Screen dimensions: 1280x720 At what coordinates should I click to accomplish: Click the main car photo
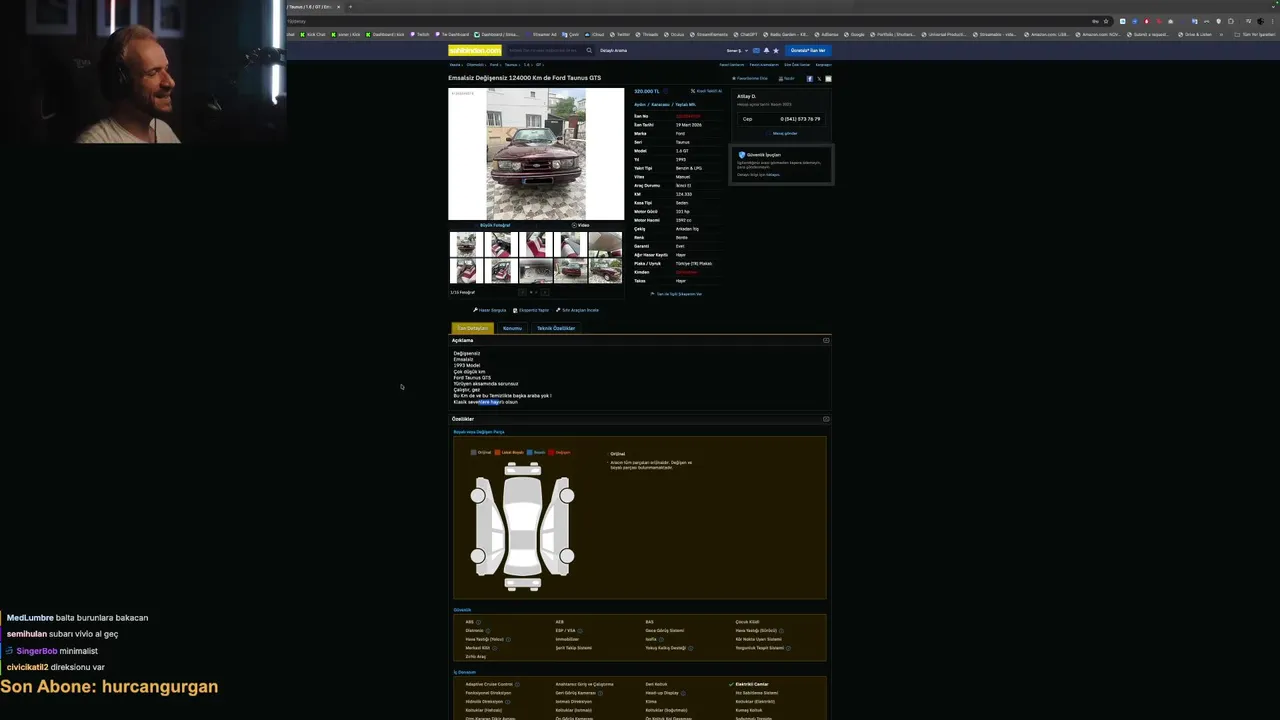pyautogui.click(x=536, y=154)
